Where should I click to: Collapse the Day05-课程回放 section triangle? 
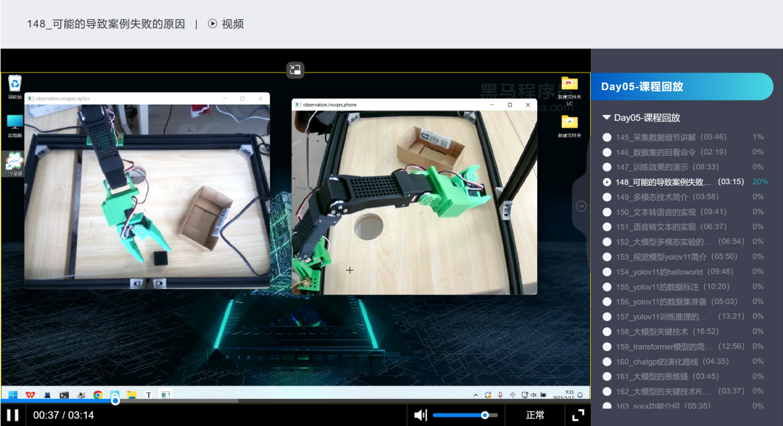[x=607, y=118]
